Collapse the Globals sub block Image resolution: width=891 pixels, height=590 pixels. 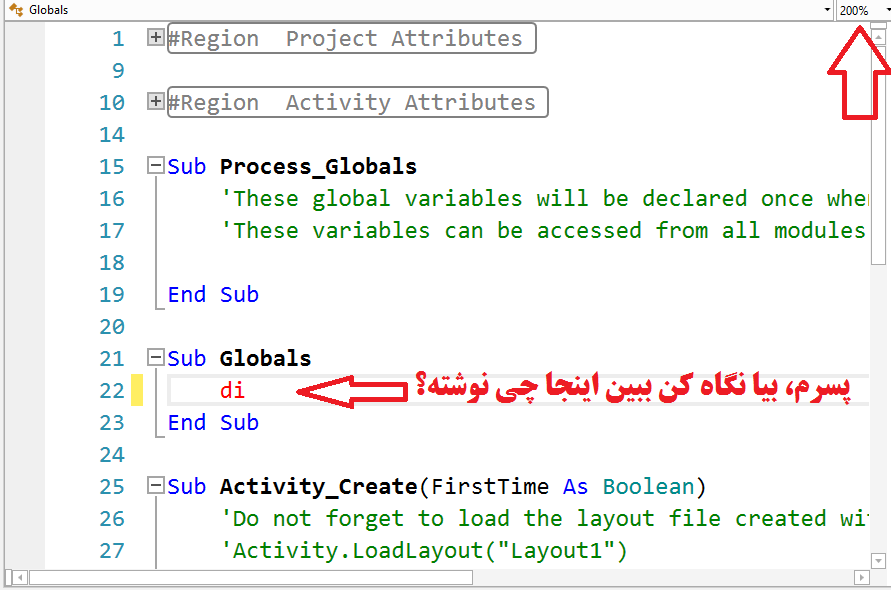coord(155,359)
